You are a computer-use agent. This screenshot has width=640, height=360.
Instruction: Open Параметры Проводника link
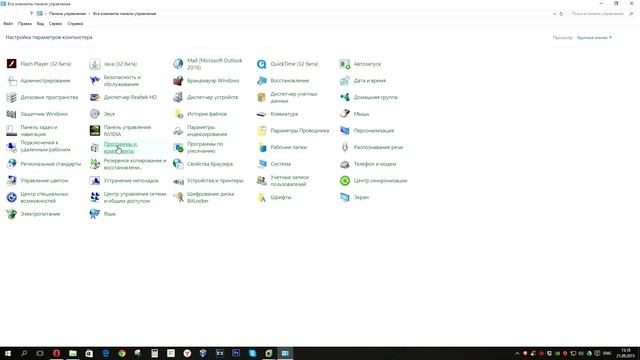pyautogui.click(x=300, y=131)
